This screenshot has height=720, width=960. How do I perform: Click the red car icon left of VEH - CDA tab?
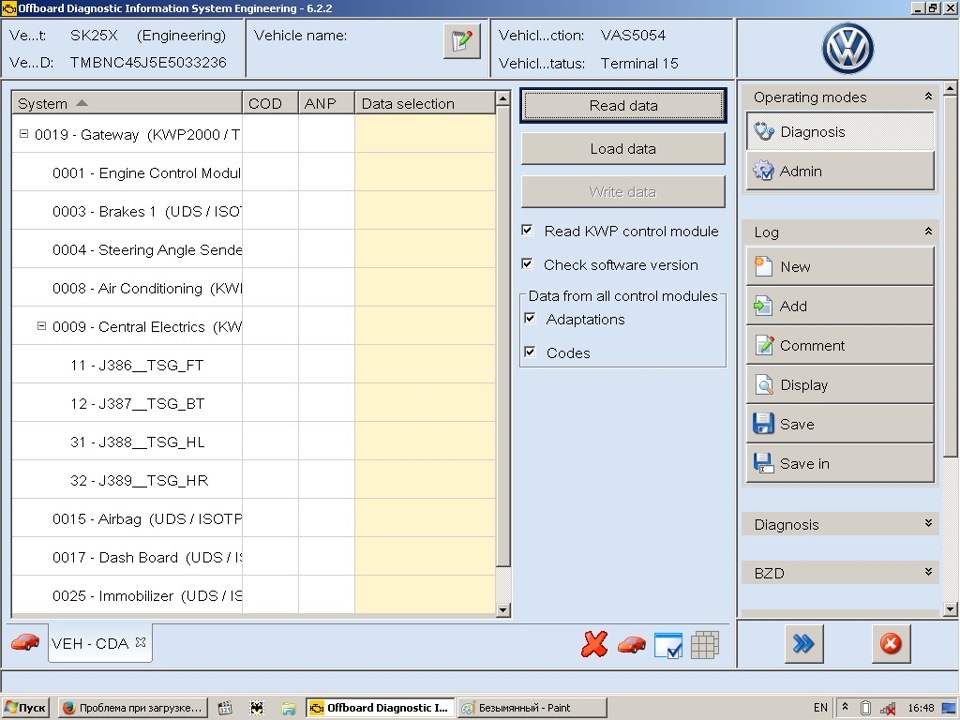[25, 642]
